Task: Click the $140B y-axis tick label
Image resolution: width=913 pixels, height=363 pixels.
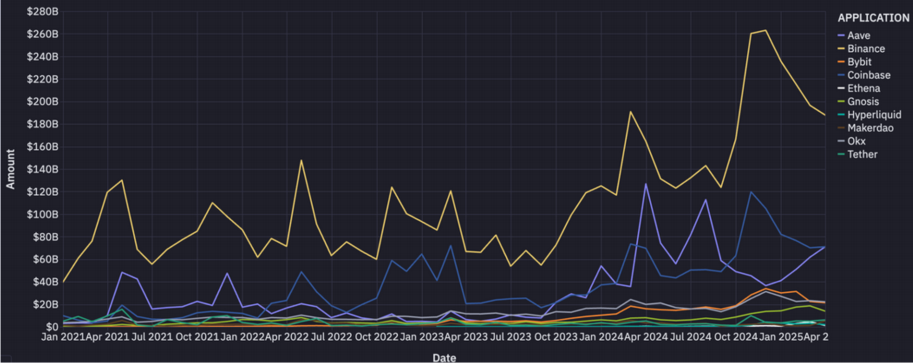Action: point(43,170)
